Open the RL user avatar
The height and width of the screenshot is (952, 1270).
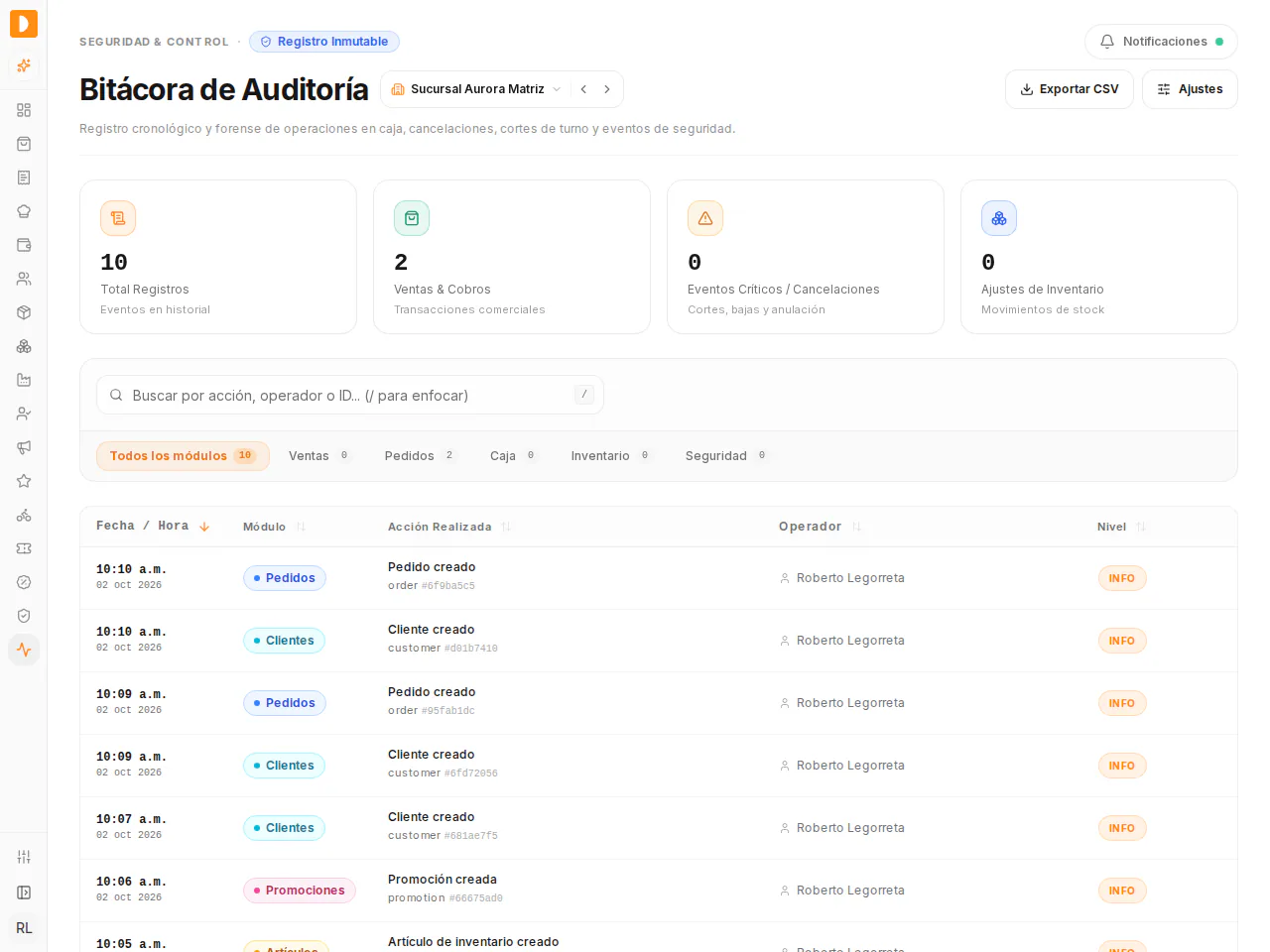click(24, 928)
